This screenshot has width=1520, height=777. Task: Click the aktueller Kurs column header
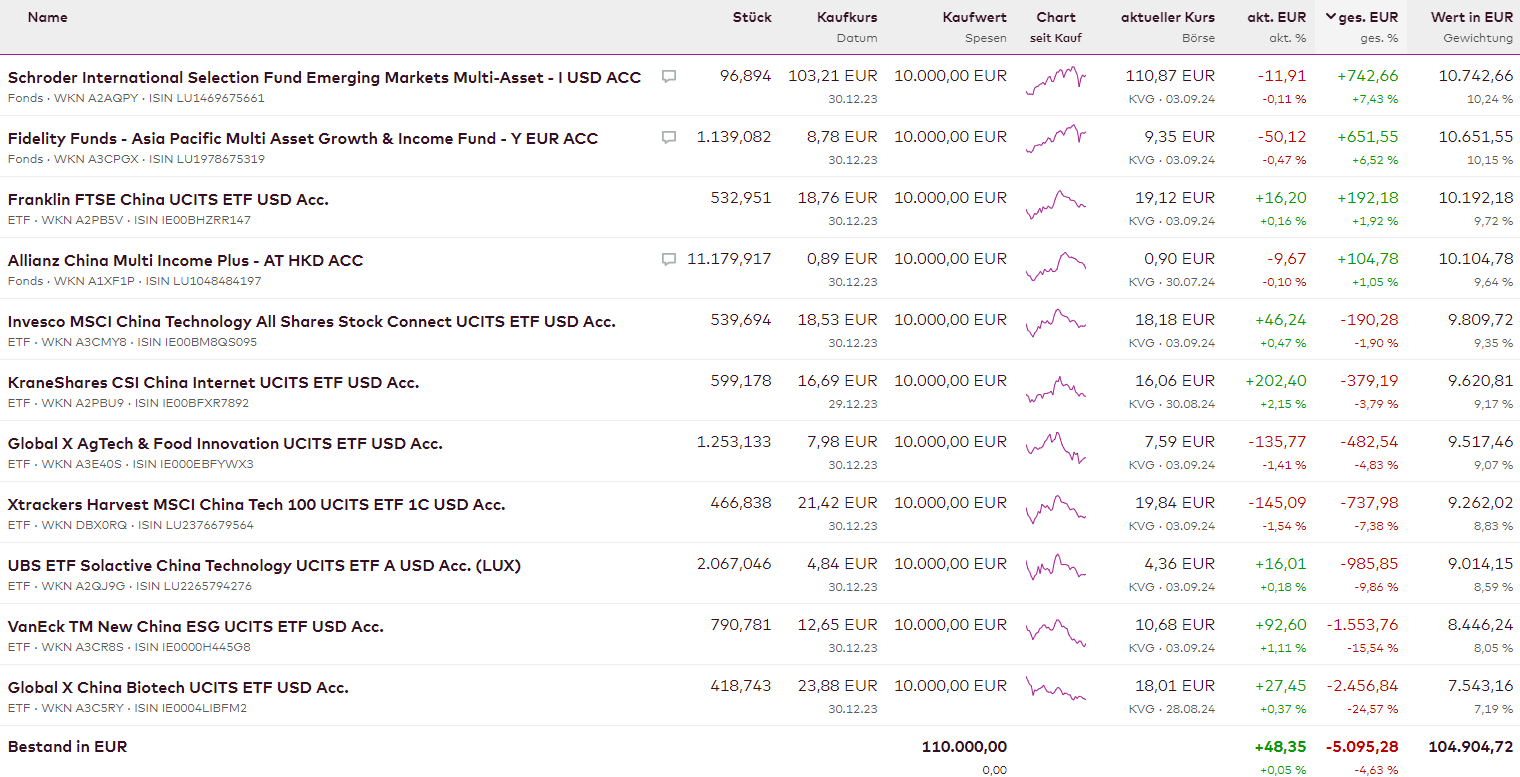pyautogui.click(x=1168, y=17)
